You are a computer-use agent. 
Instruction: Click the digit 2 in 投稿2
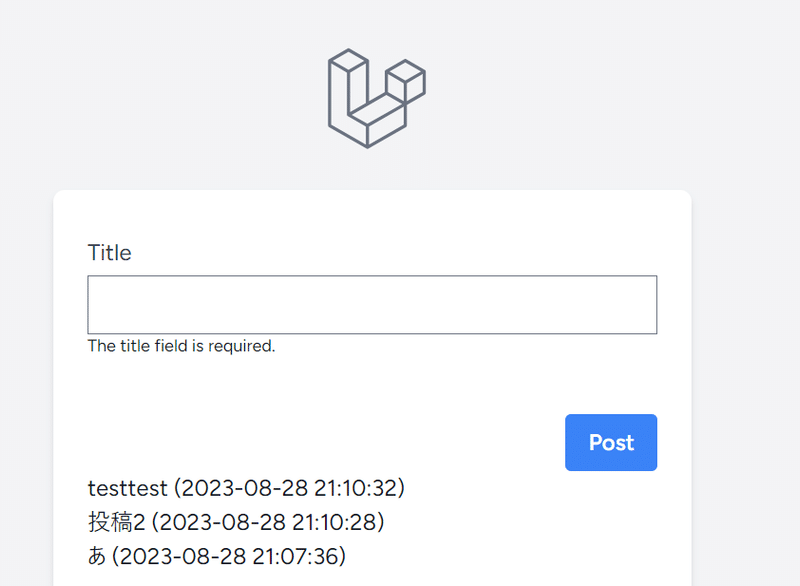coord(139,523)
